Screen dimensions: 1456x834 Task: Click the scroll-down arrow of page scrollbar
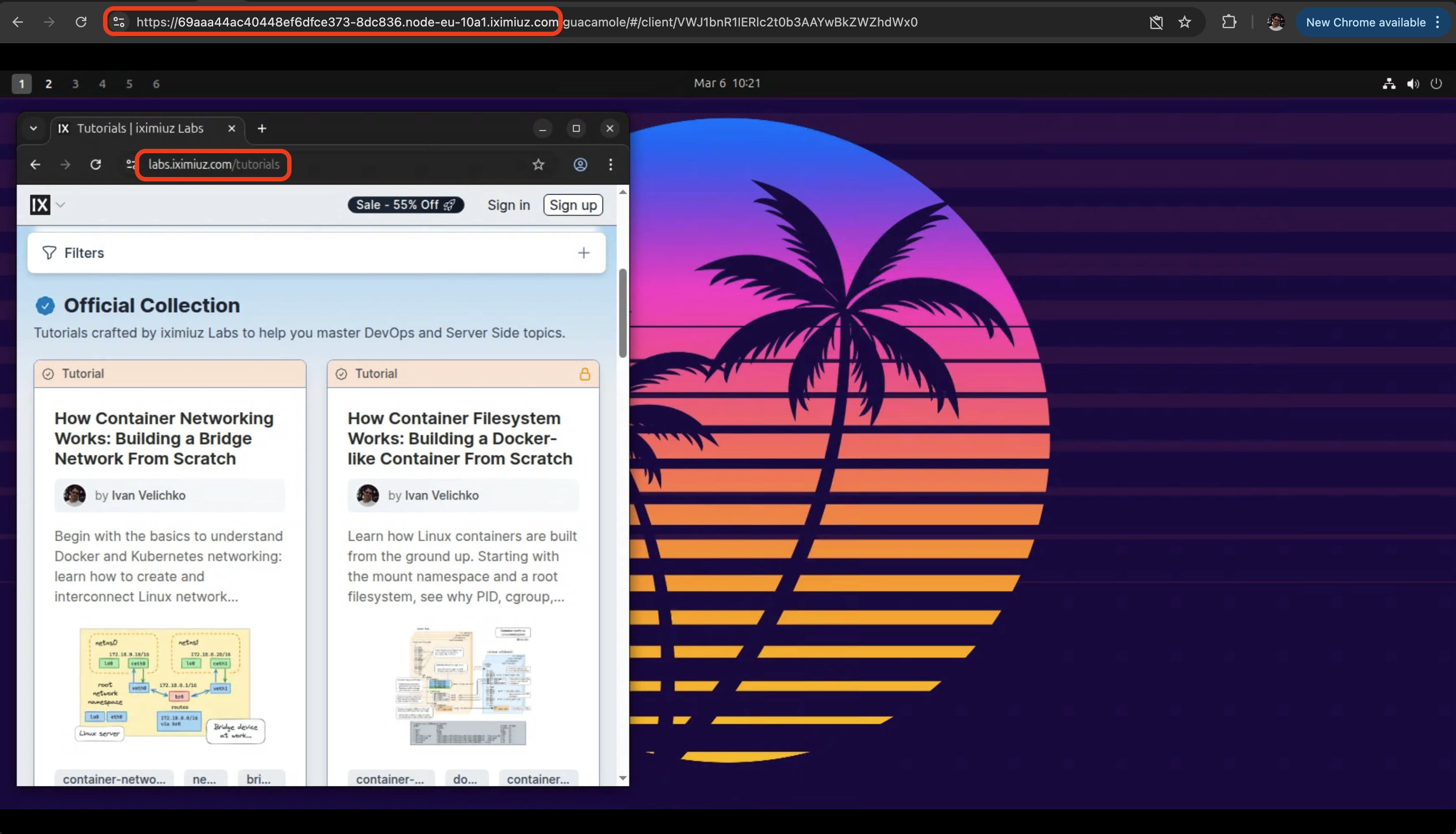click(x=623, y=778)
